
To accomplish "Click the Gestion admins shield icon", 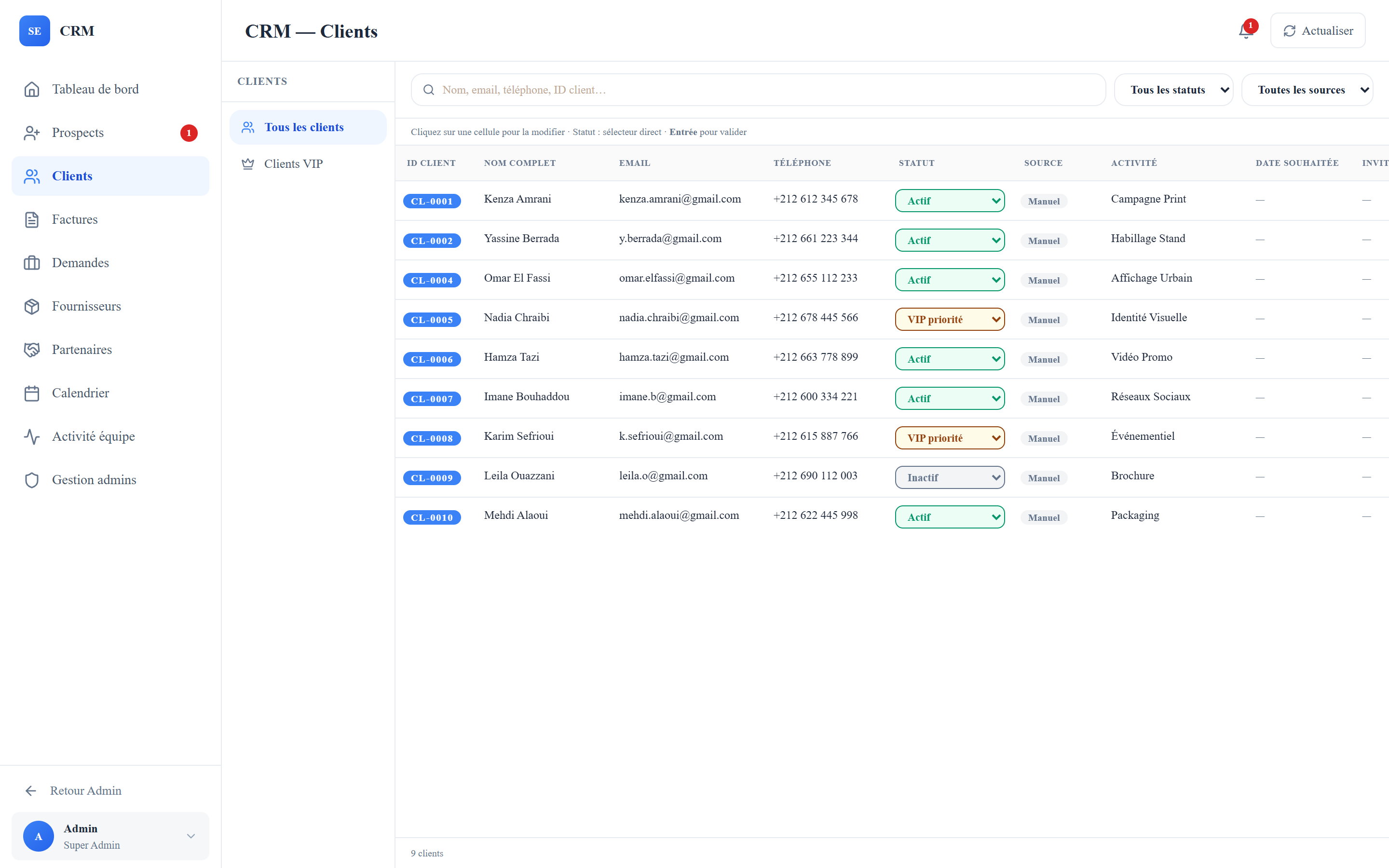I will (x=32, y=480).
